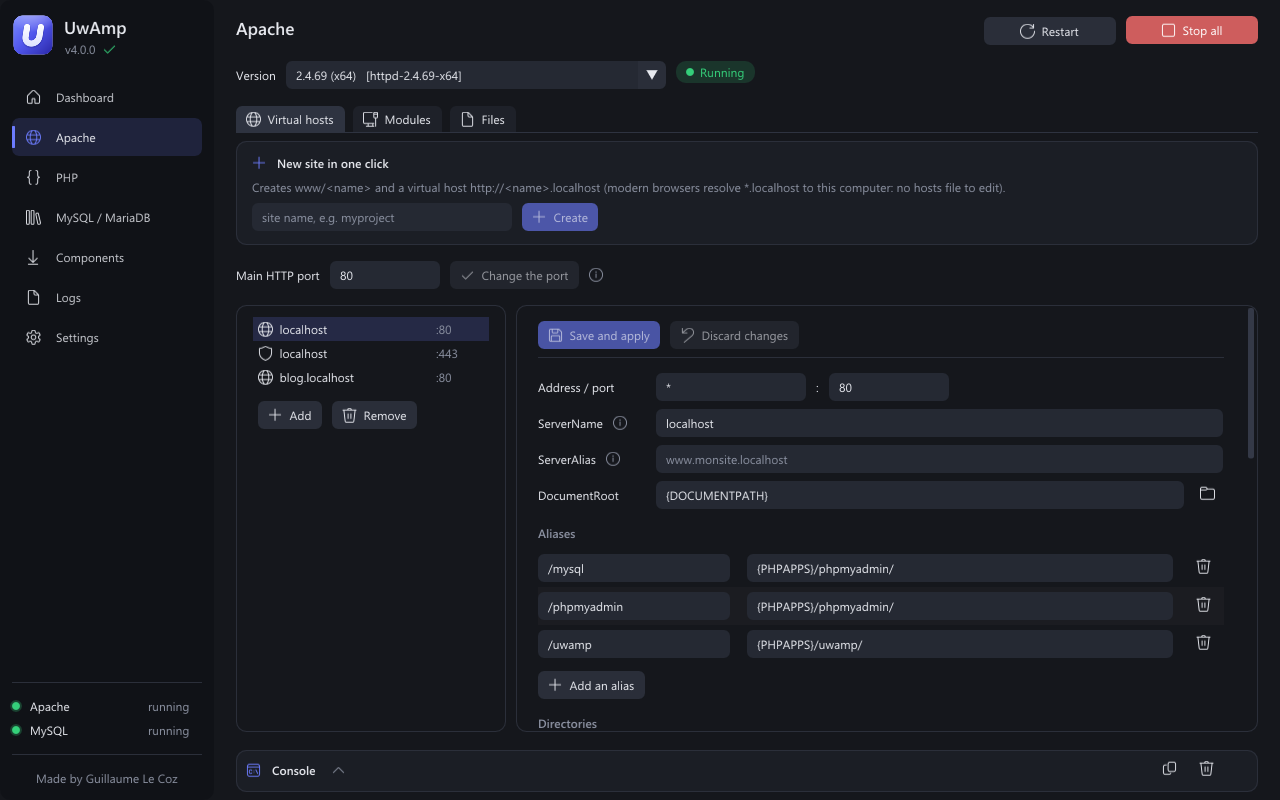This screenshot has width=1280, height=800.
Task: Click Add an alias
Action: [591, 685]
